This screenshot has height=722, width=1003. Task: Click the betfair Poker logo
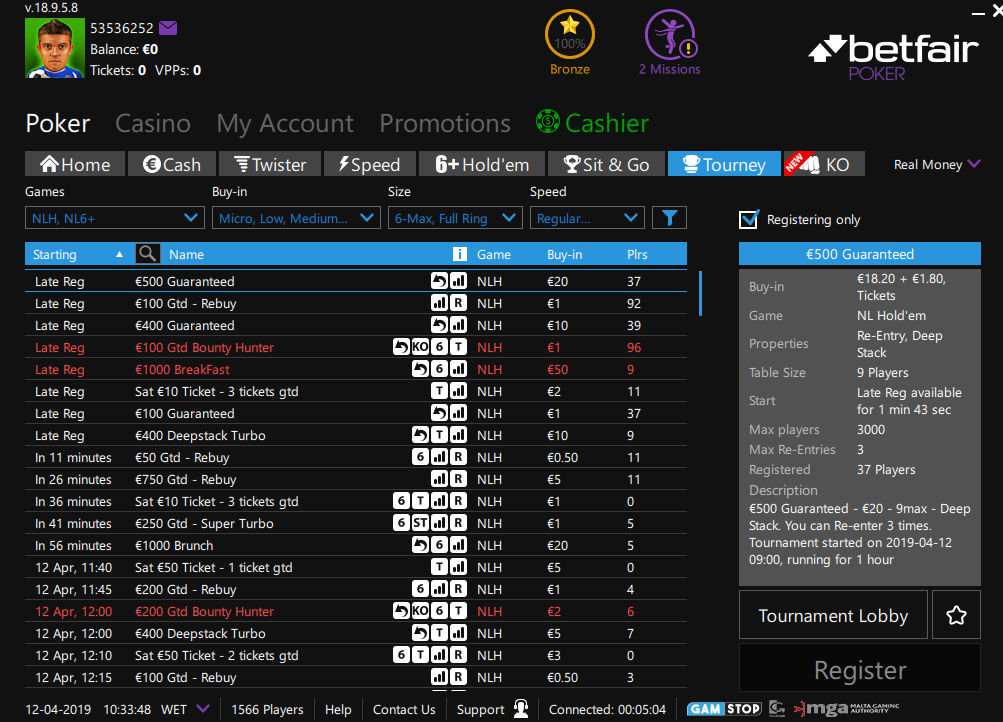(x=894, y=58)
